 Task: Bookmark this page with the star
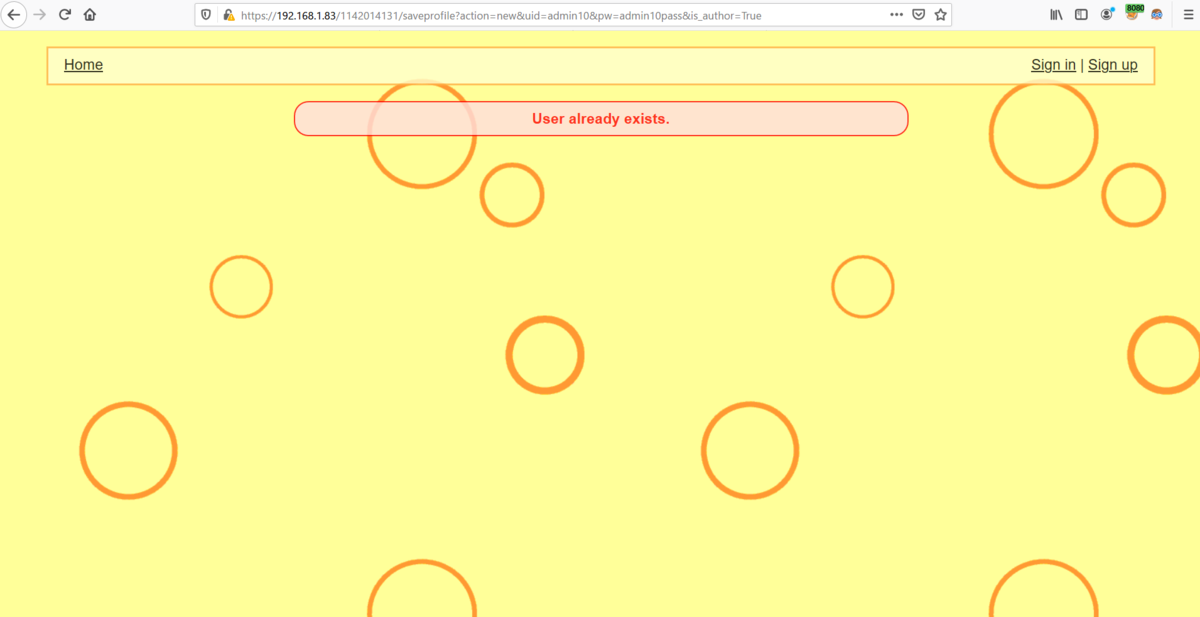click(x=940, y=15)
